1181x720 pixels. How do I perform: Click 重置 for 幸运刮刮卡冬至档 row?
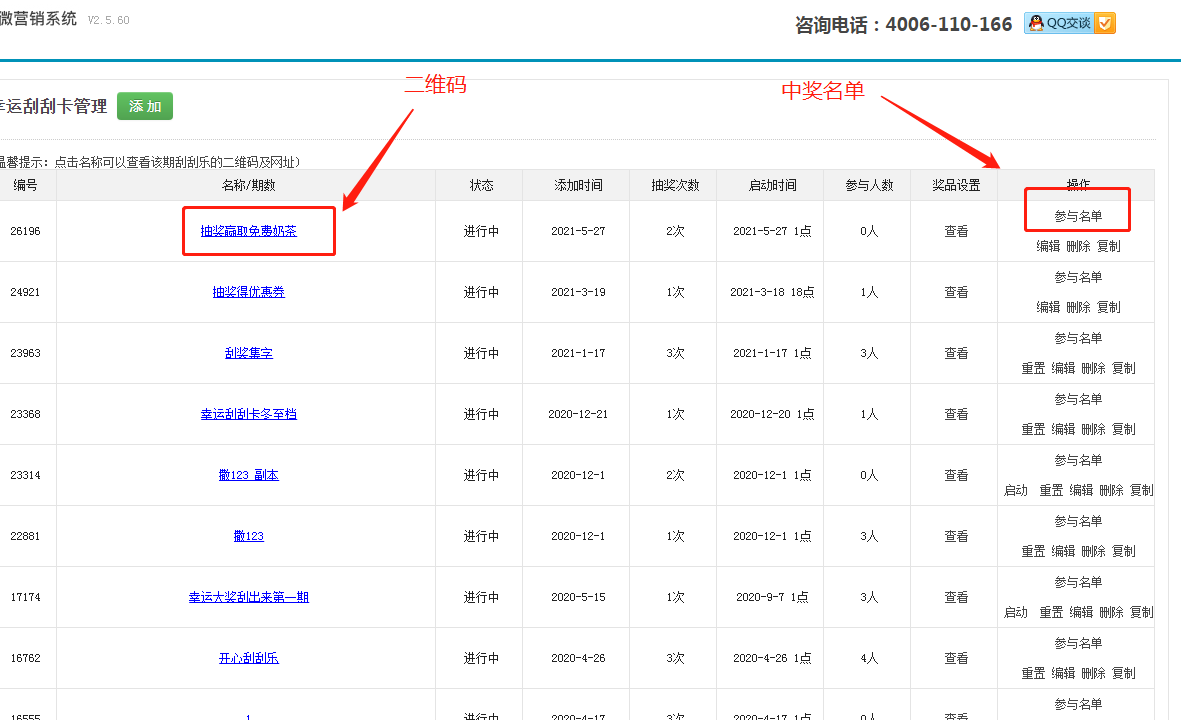1033,429
